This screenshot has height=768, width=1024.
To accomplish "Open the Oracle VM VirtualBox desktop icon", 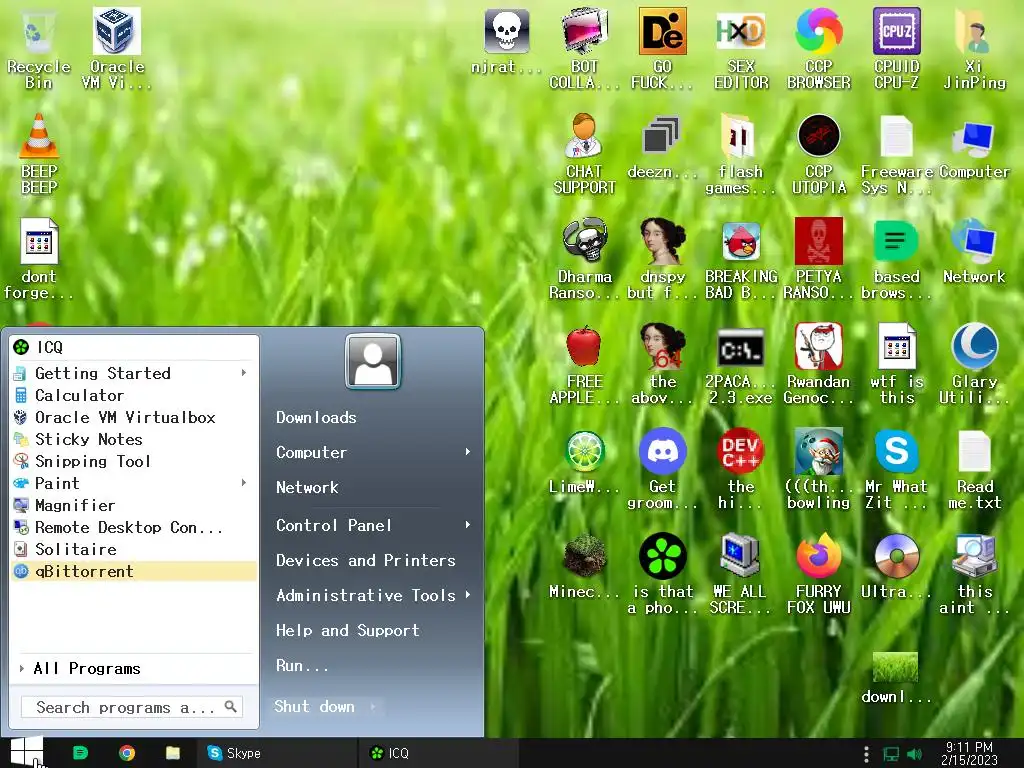I will tap(117, 31).
